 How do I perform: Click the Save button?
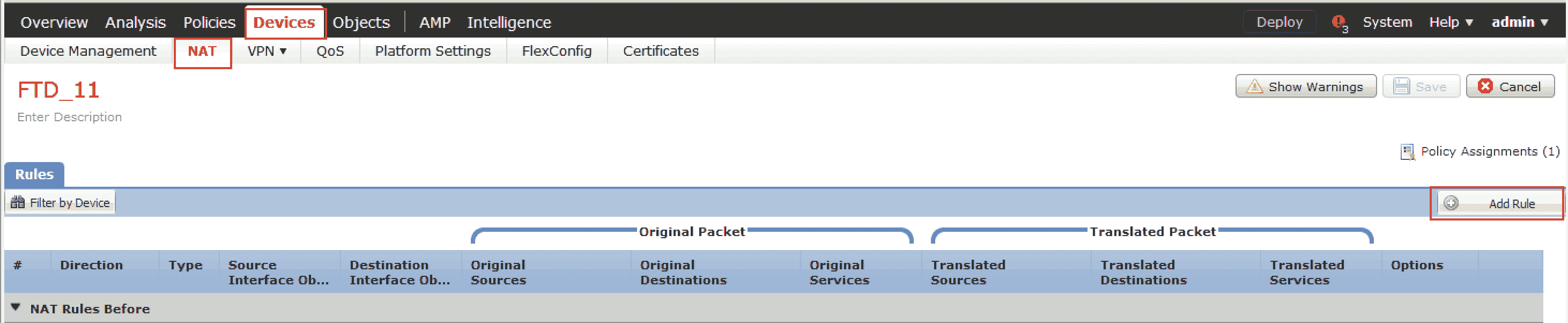1421,86
